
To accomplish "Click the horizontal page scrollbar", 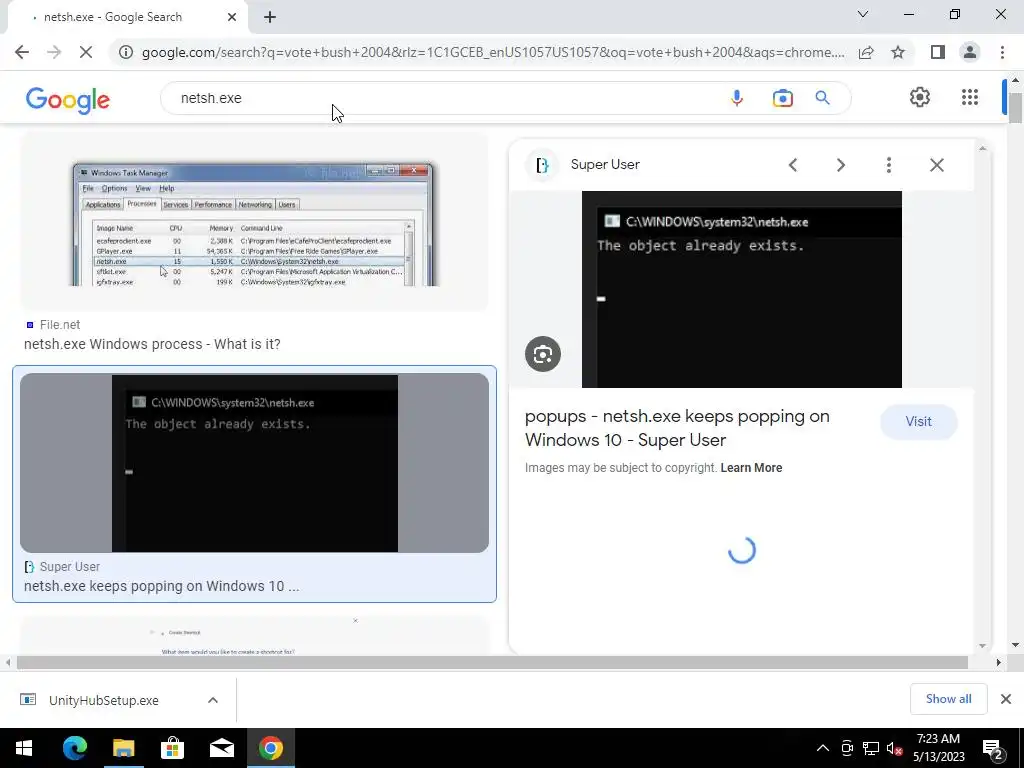I will [491, 662].
